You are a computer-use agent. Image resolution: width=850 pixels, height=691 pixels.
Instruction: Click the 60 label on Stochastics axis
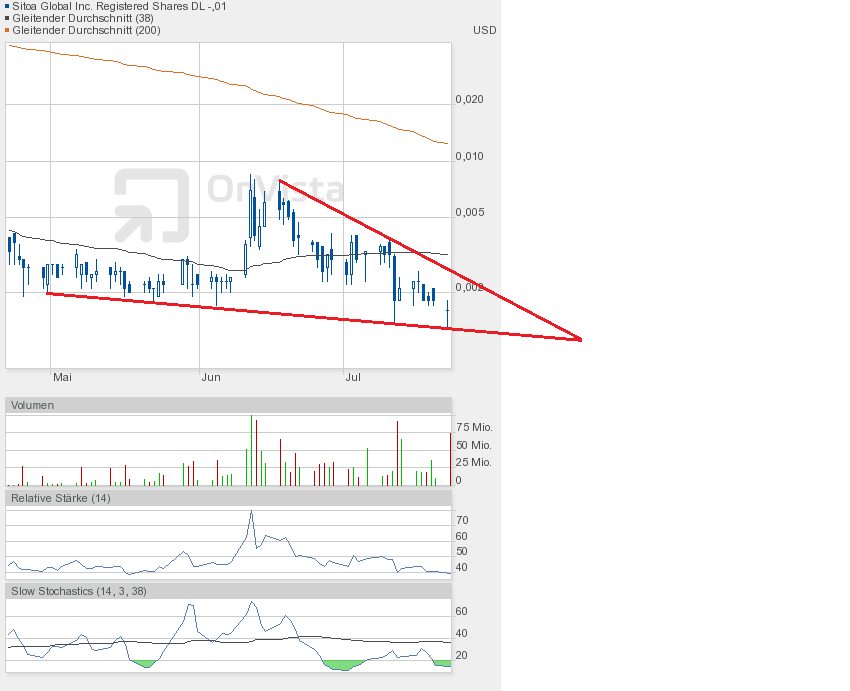[x=461, y=611]
